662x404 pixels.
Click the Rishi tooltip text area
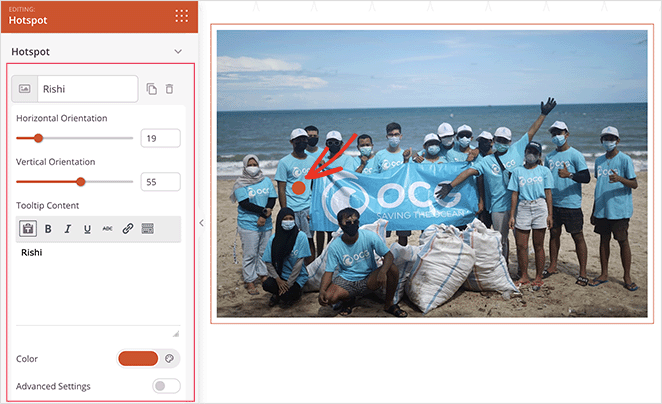tap(98, 284)
